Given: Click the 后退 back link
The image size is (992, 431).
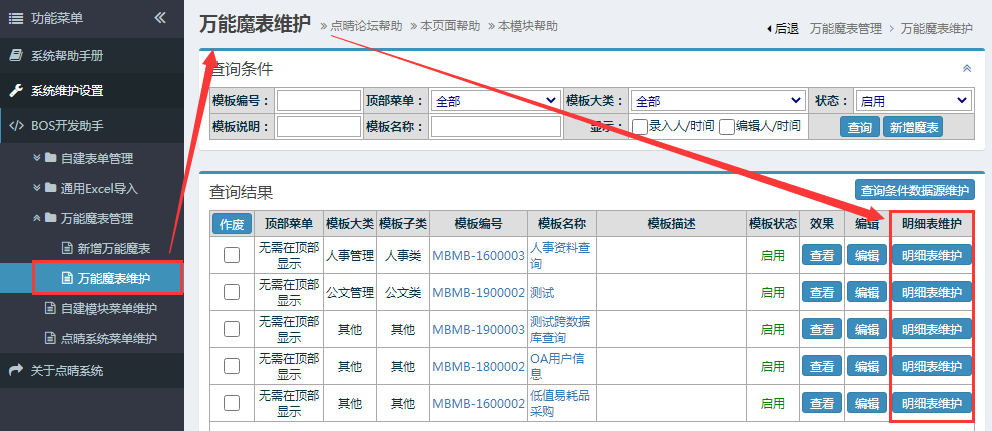Looking at the screenshot, I should [x=781, y=29].
